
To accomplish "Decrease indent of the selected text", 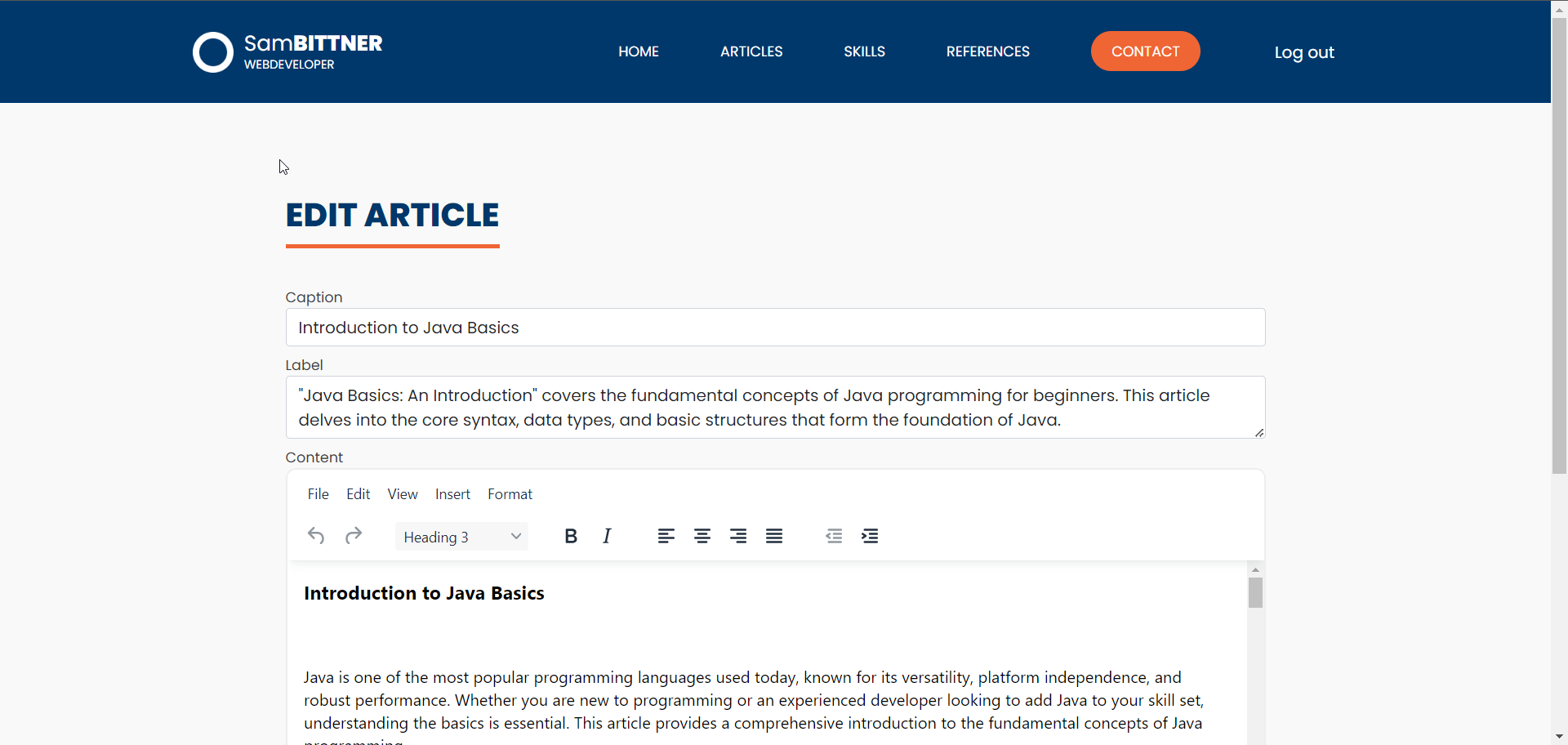I will pos(834,536).
